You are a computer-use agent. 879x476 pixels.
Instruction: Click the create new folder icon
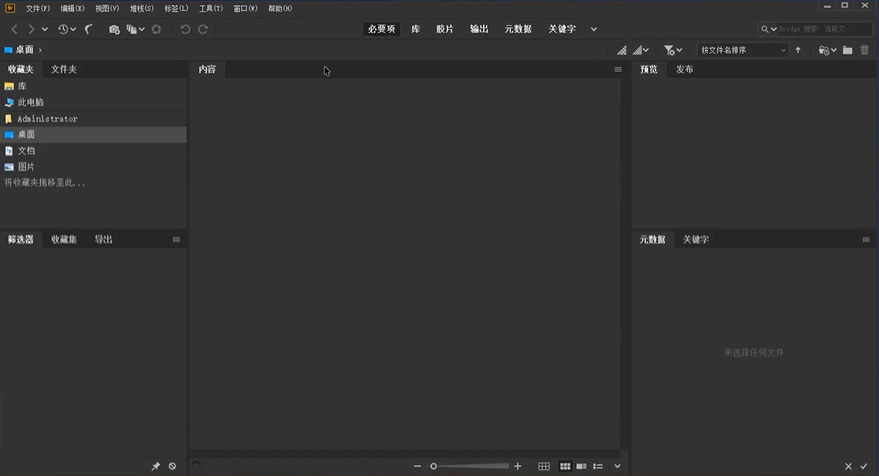848,50
